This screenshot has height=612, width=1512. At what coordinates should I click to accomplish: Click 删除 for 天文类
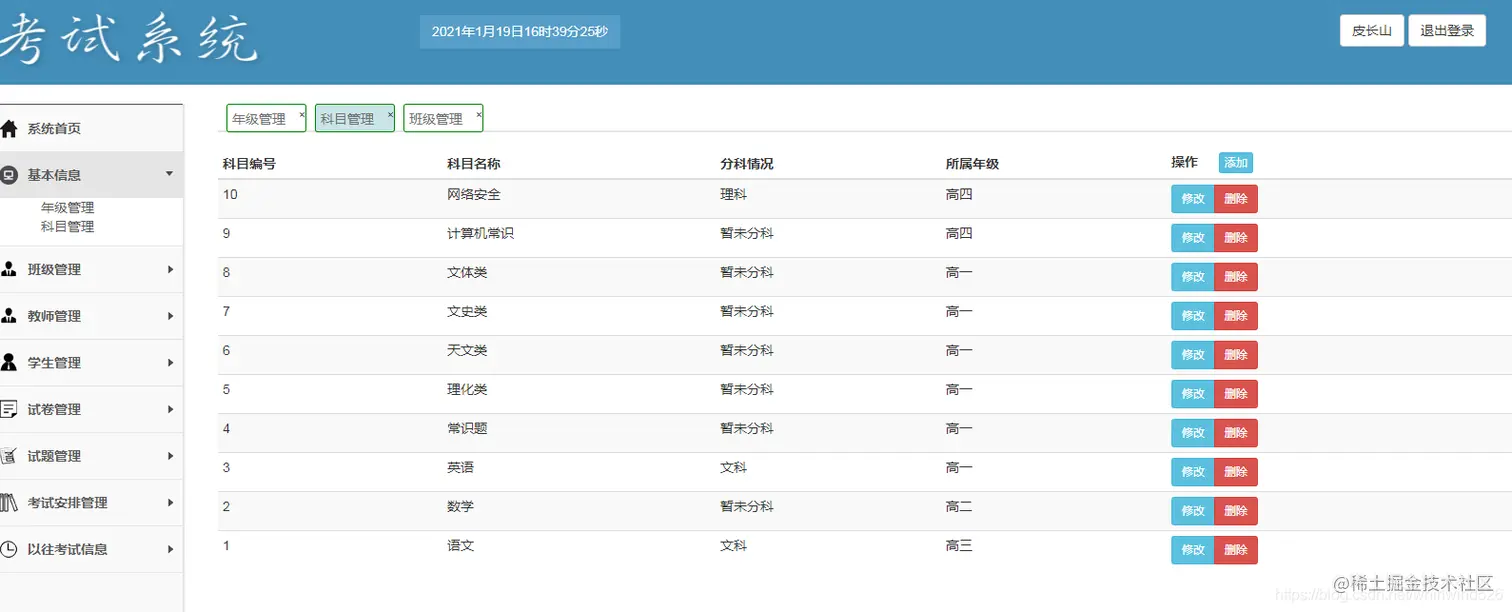pos(1236,355)
